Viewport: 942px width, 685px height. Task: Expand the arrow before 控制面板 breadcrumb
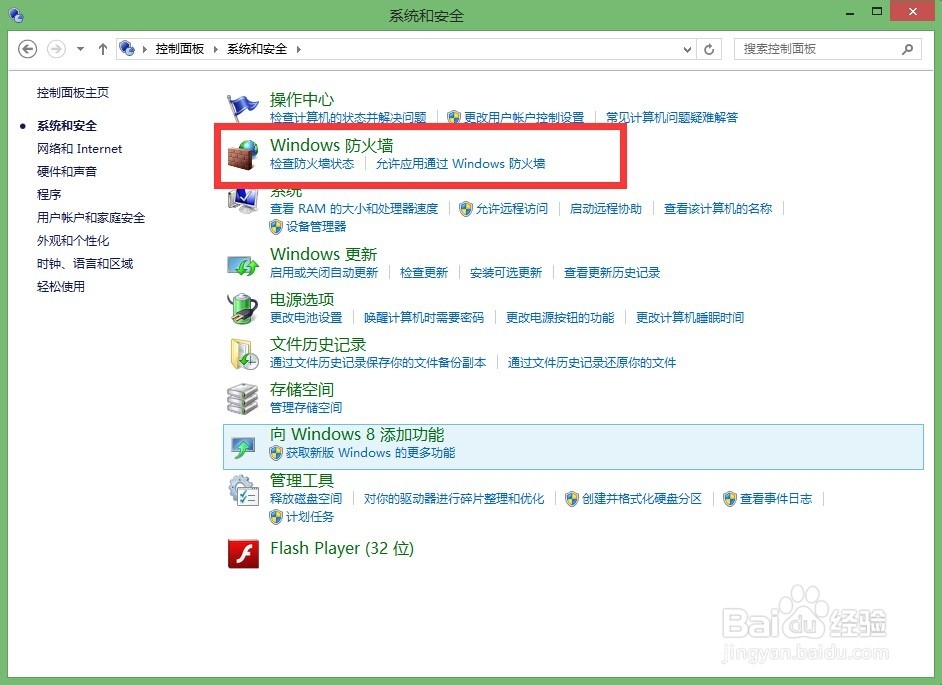(x=145, y=49)
